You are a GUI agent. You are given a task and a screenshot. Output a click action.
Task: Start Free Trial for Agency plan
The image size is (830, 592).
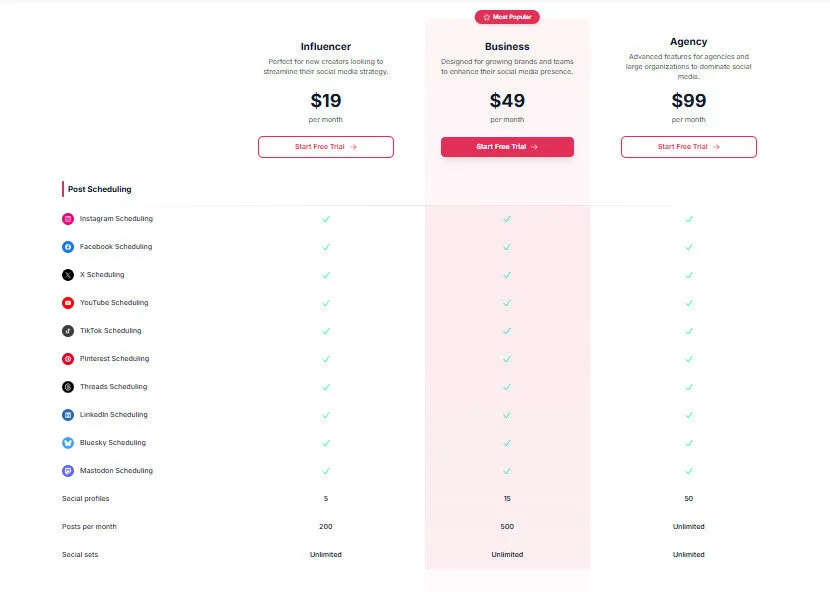[688, 147]
